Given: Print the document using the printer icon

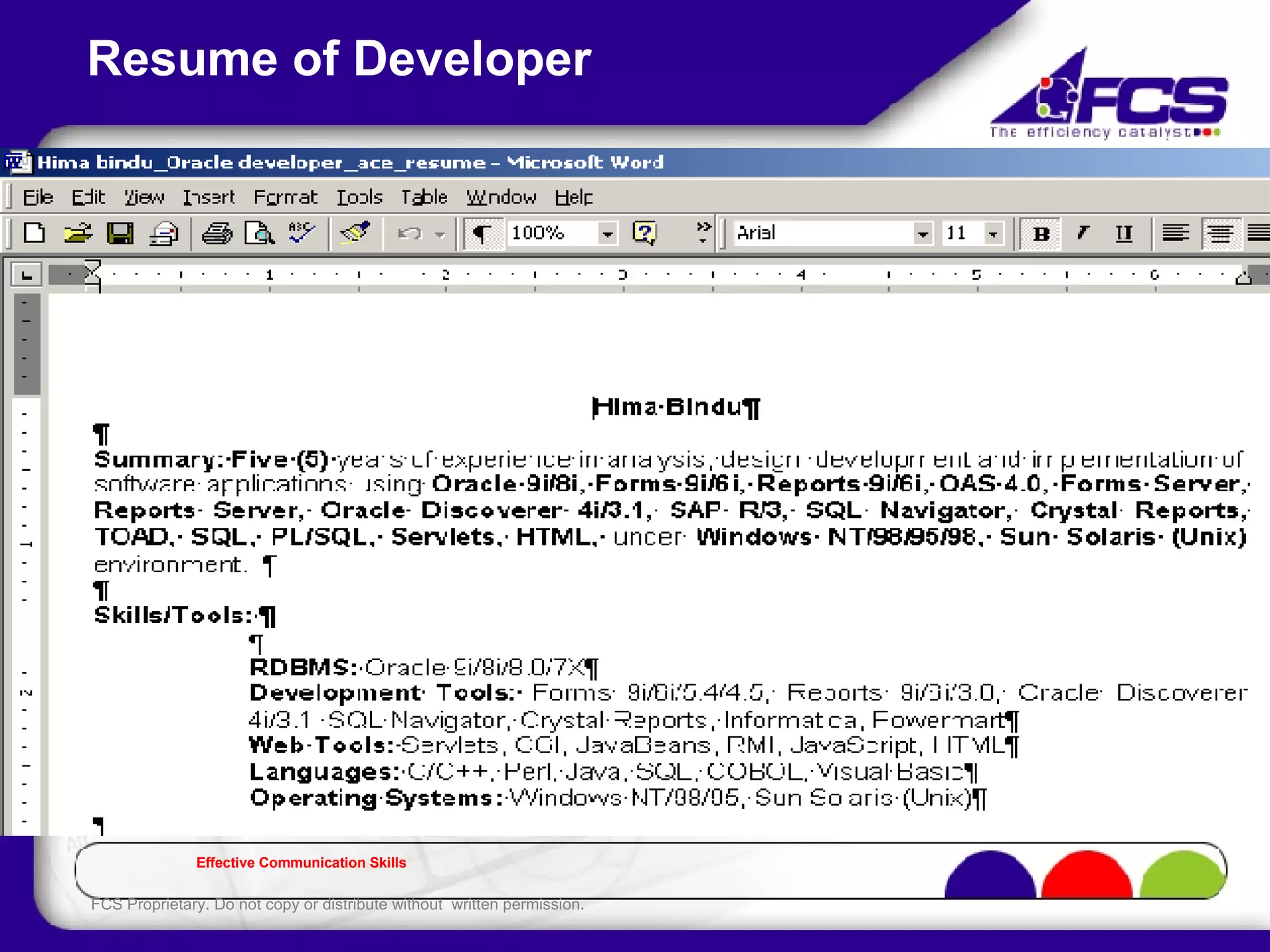Looking at the screenshot, I should point(217,234).
